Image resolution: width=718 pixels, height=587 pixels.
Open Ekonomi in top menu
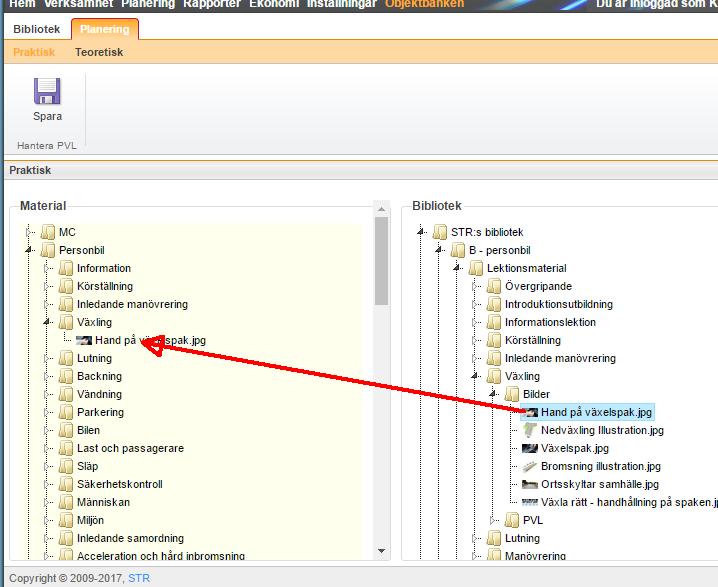pyautogui.click(x=274, y=4)
